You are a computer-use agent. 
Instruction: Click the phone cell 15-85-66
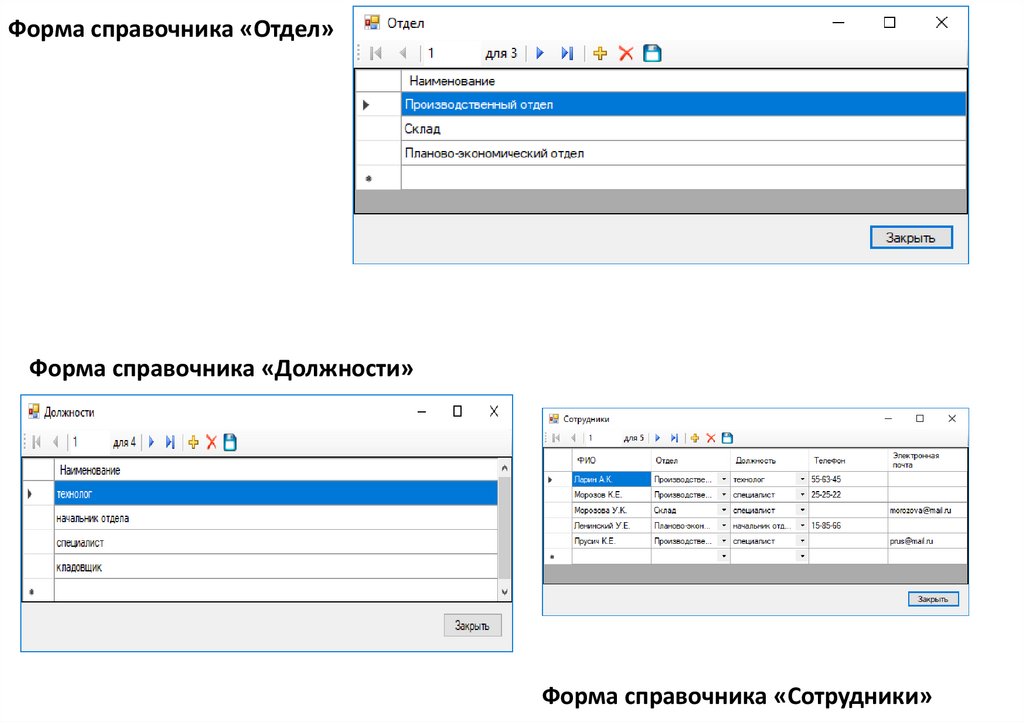848,525
